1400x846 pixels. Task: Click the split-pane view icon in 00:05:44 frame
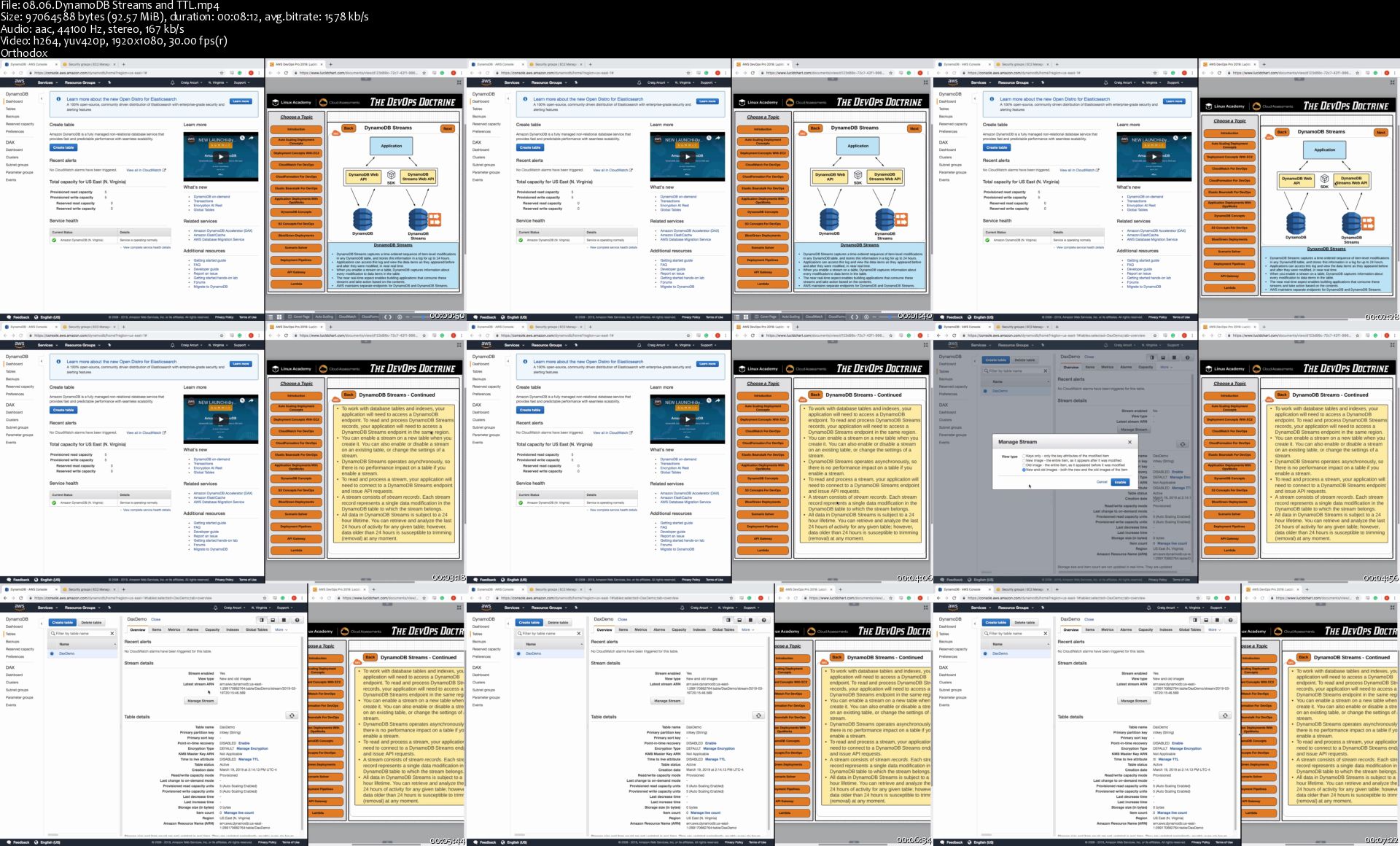coord(260,620)
